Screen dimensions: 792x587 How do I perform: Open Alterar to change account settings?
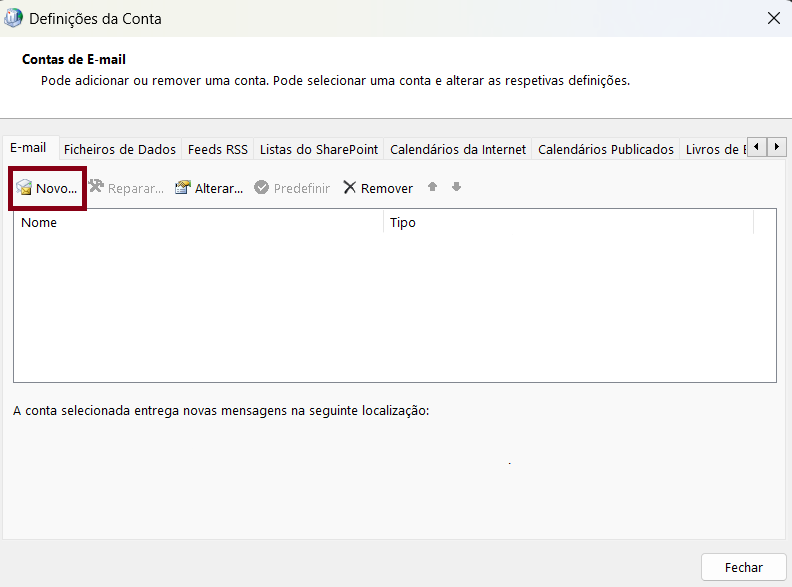click(x=209, y=188)
